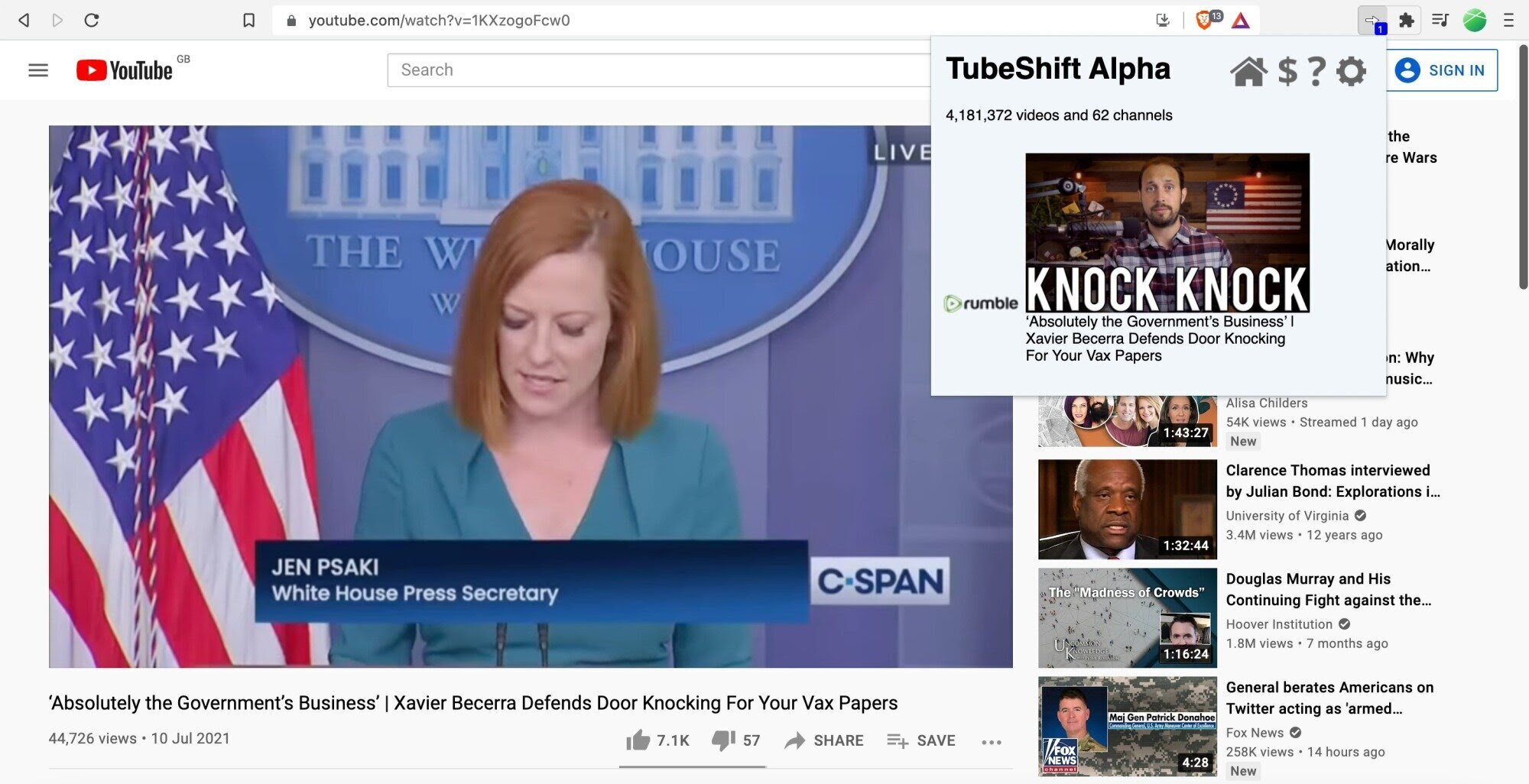Click the YouTube Search field
The width and height of the screenshot is (1529, 784).
pos(657,70)
